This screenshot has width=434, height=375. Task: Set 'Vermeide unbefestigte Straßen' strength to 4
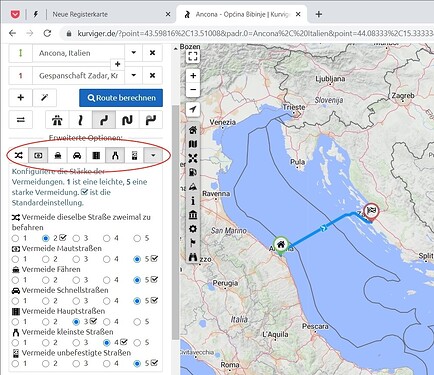(x=107, y=363)
